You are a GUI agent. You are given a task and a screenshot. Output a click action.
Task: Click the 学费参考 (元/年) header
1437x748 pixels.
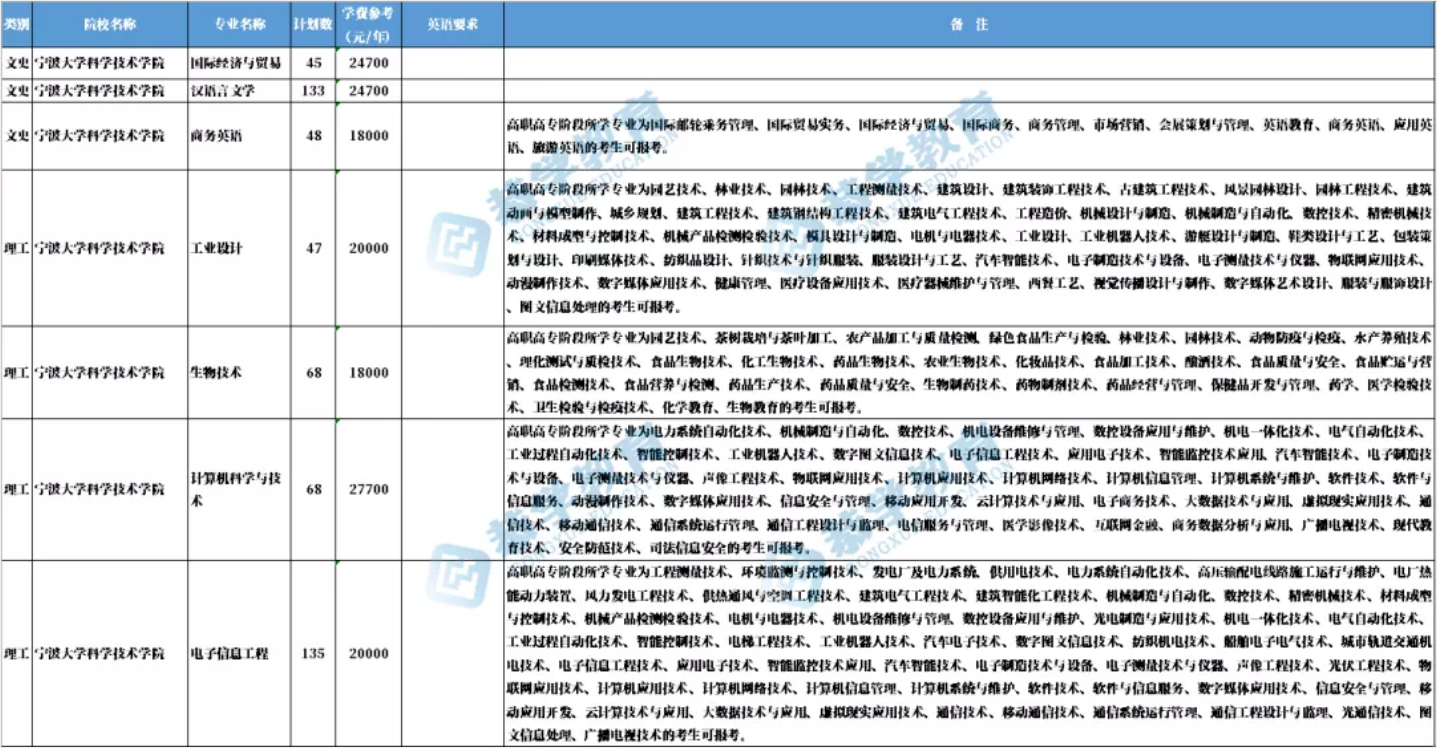click(368, 24)
